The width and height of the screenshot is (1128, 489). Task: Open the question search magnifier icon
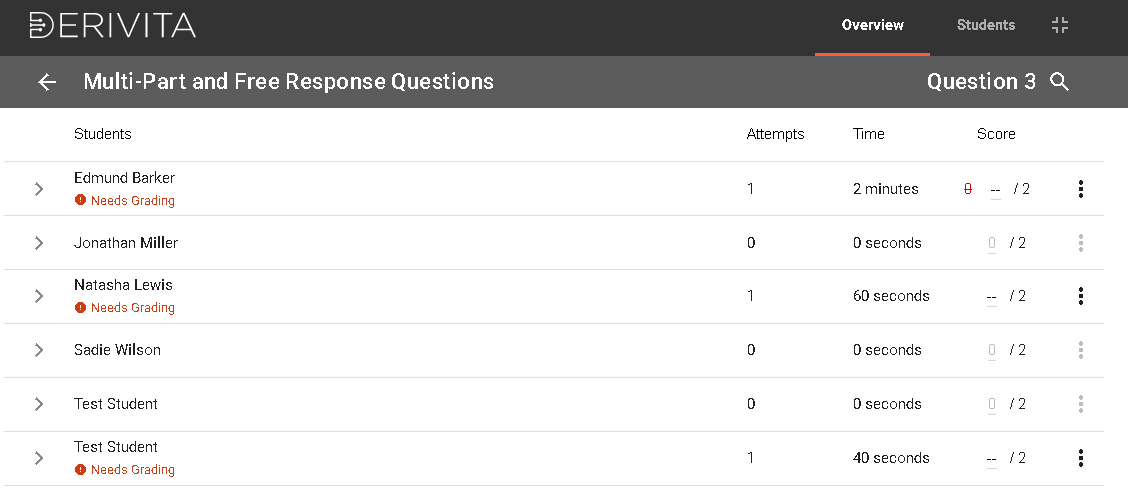point(1060,82)
